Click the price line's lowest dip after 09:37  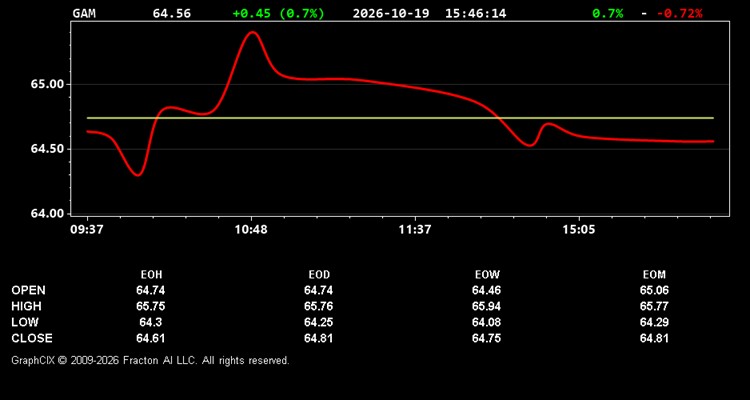pyautogui.click(x=138, y=175)
